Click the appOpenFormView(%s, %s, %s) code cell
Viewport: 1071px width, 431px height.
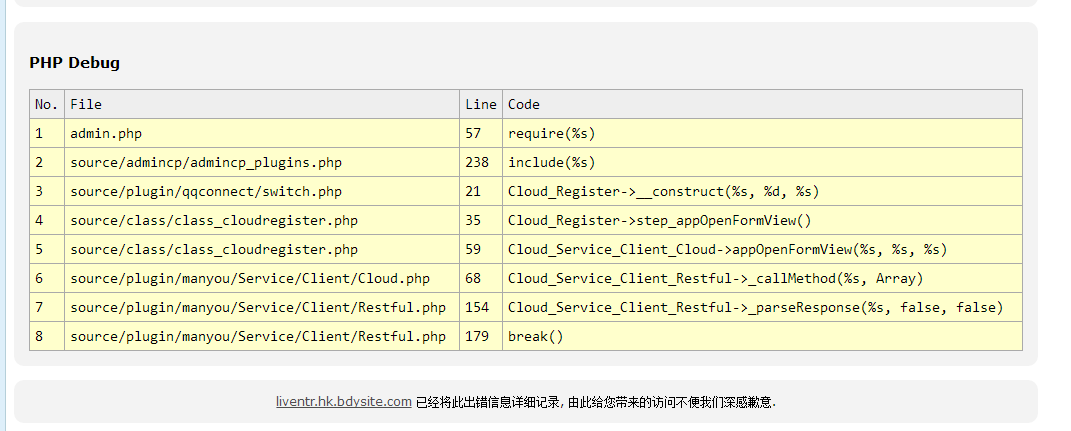[762, 249]
